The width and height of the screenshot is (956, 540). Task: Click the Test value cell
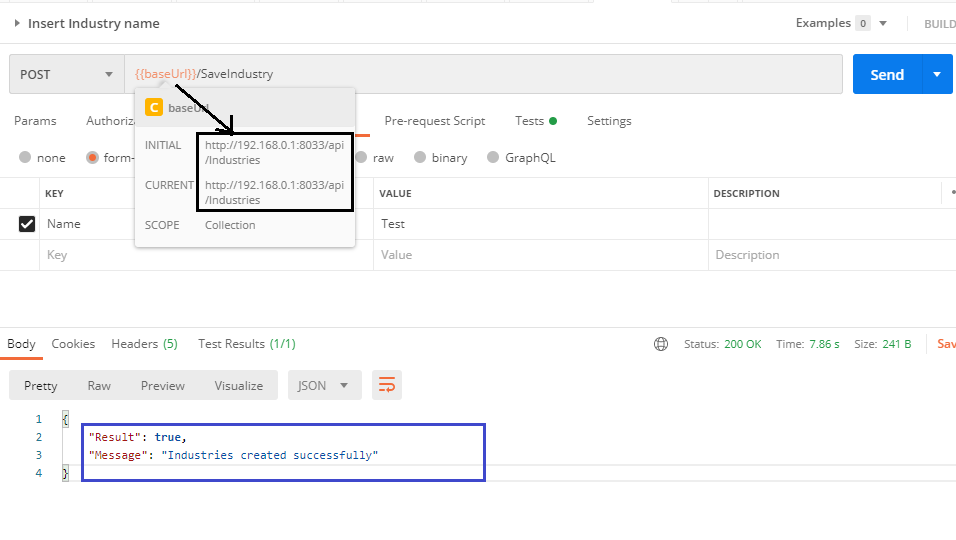pyautogui.click(x=541, y=224)
